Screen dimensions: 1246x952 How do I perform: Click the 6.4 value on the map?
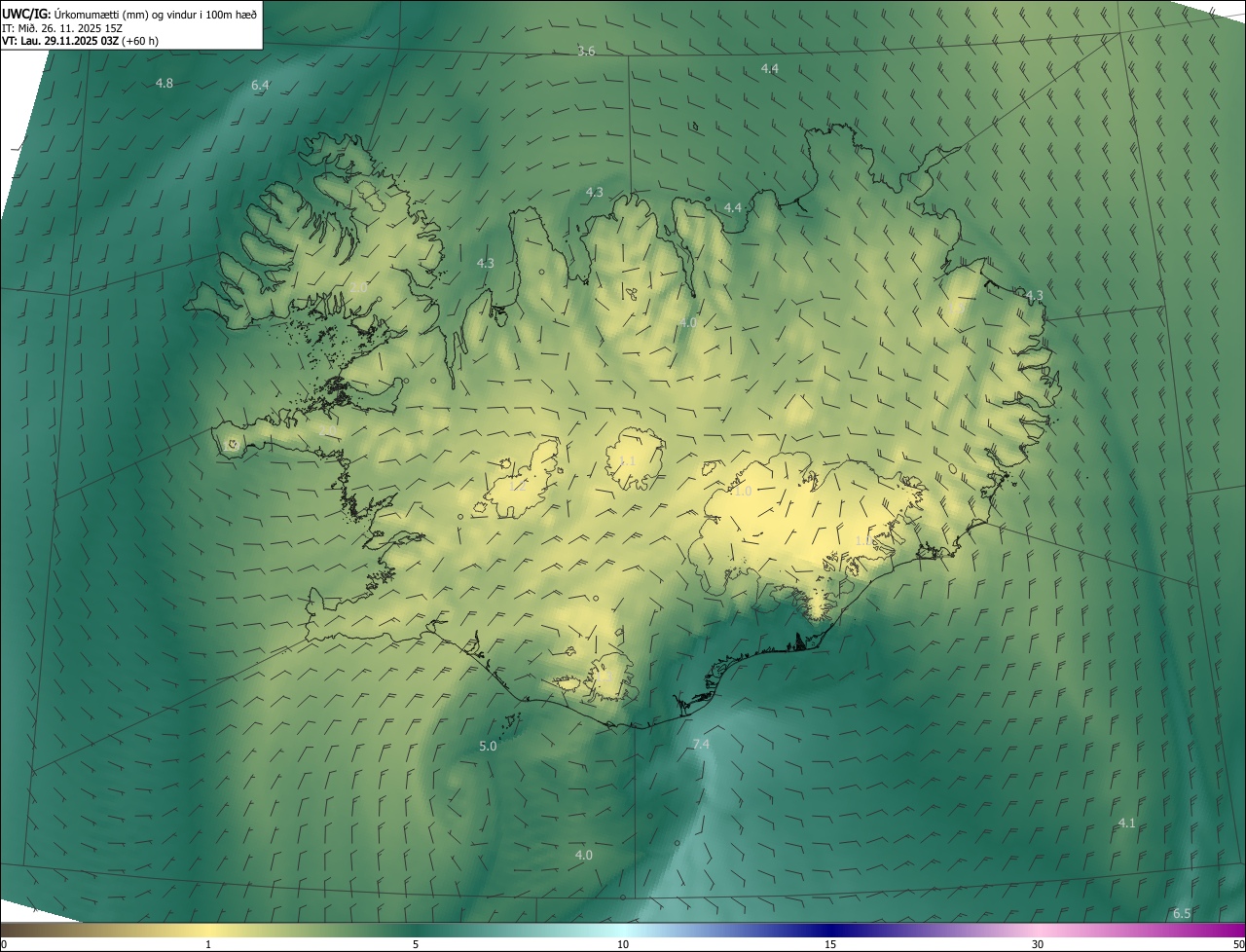(x=260, y=86)
